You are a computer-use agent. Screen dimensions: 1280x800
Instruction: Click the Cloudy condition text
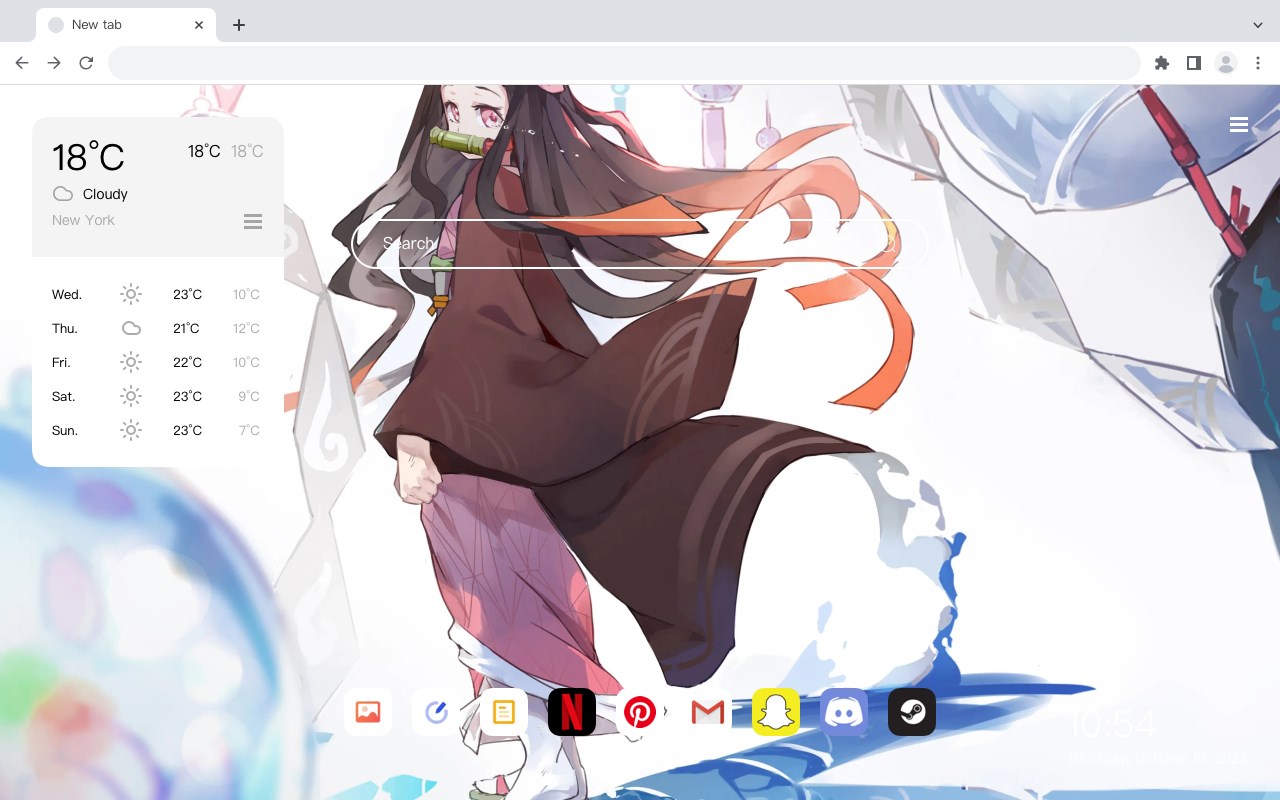105,194
